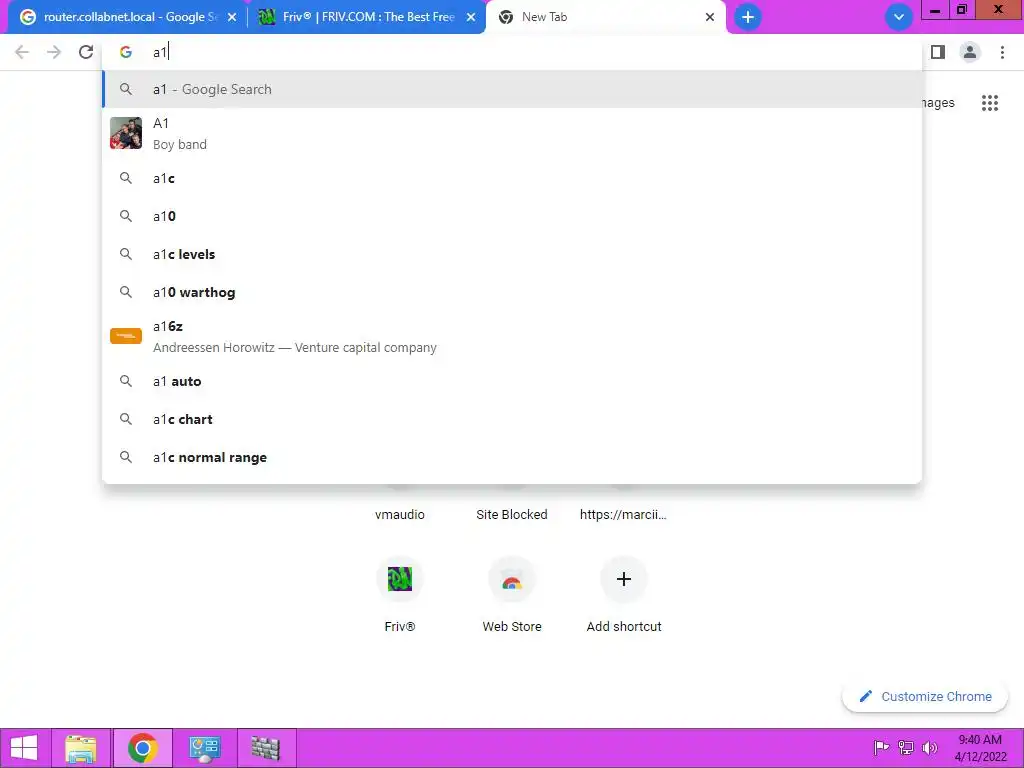Open the vmaudio shortcut label
Screen dimensions: 1024x768
point(400,515)
